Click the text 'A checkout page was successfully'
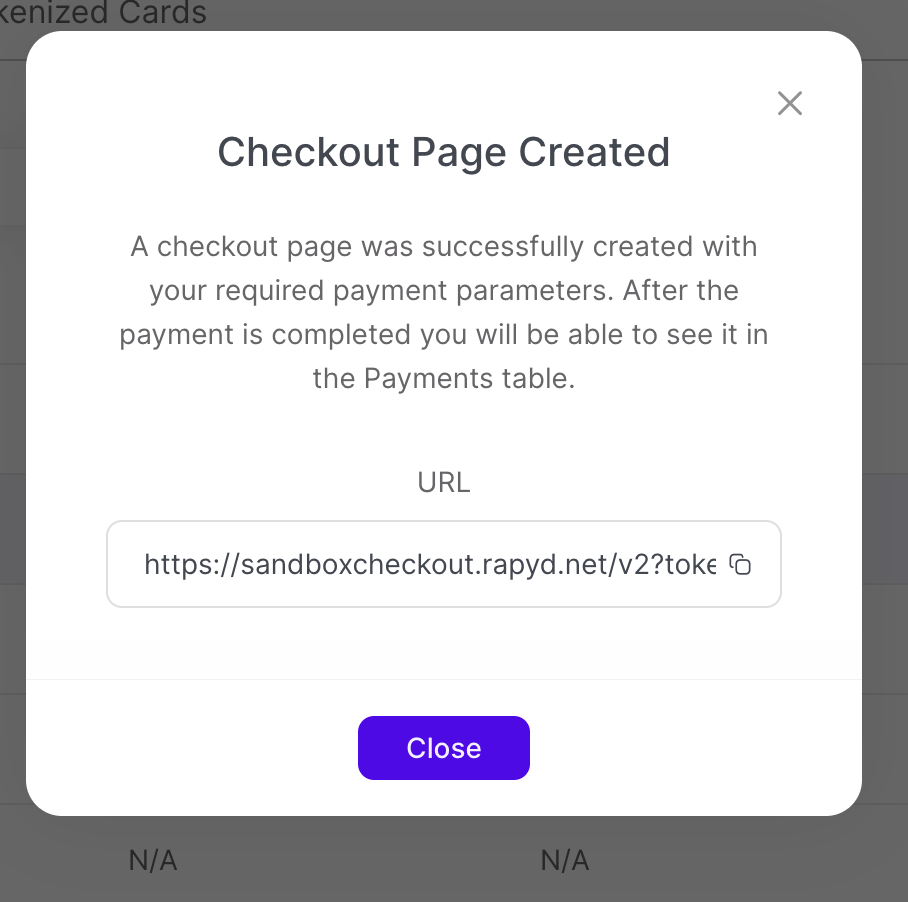The width and height of the screenshot is (908, 902). tap(360, 247)
